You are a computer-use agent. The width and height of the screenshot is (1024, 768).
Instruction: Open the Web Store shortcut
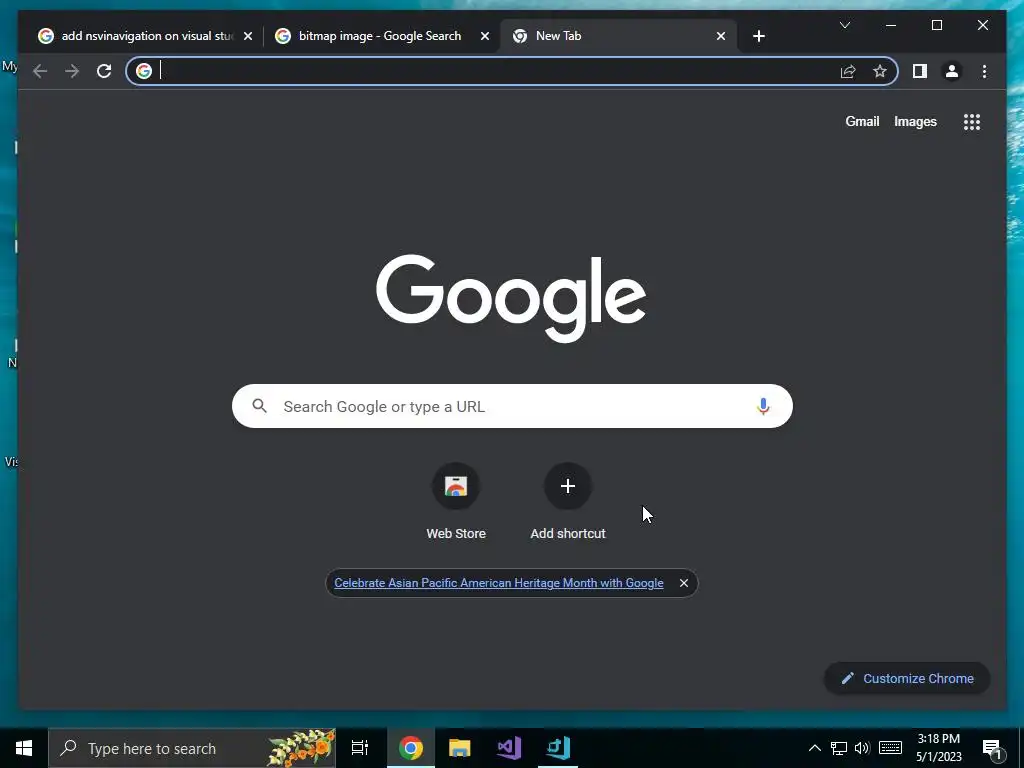456,502
